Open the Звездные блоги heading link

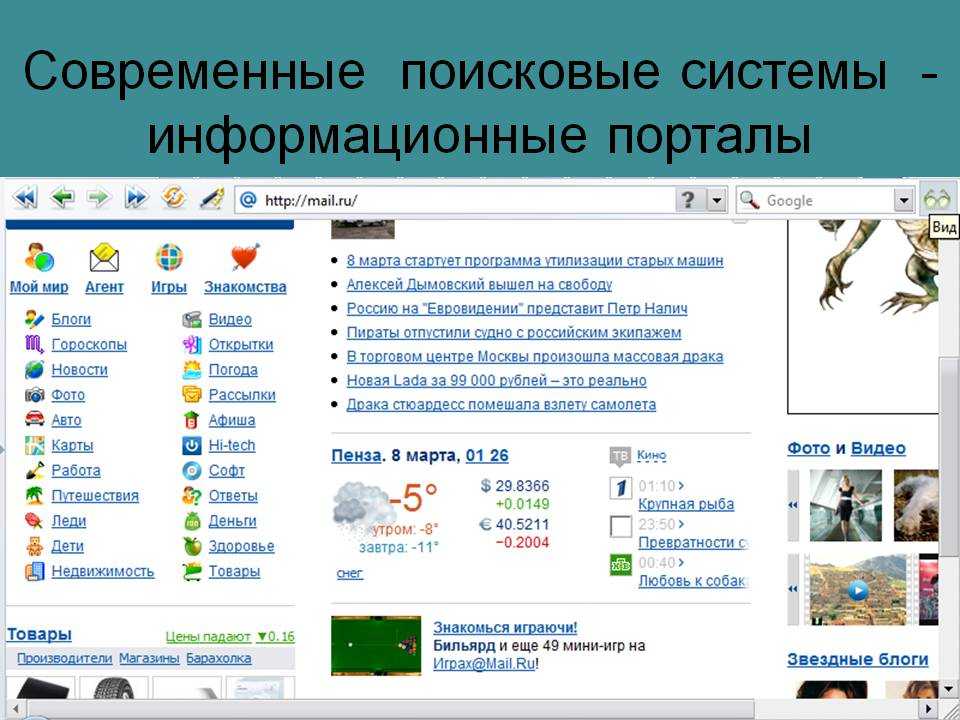click(858, 659)
